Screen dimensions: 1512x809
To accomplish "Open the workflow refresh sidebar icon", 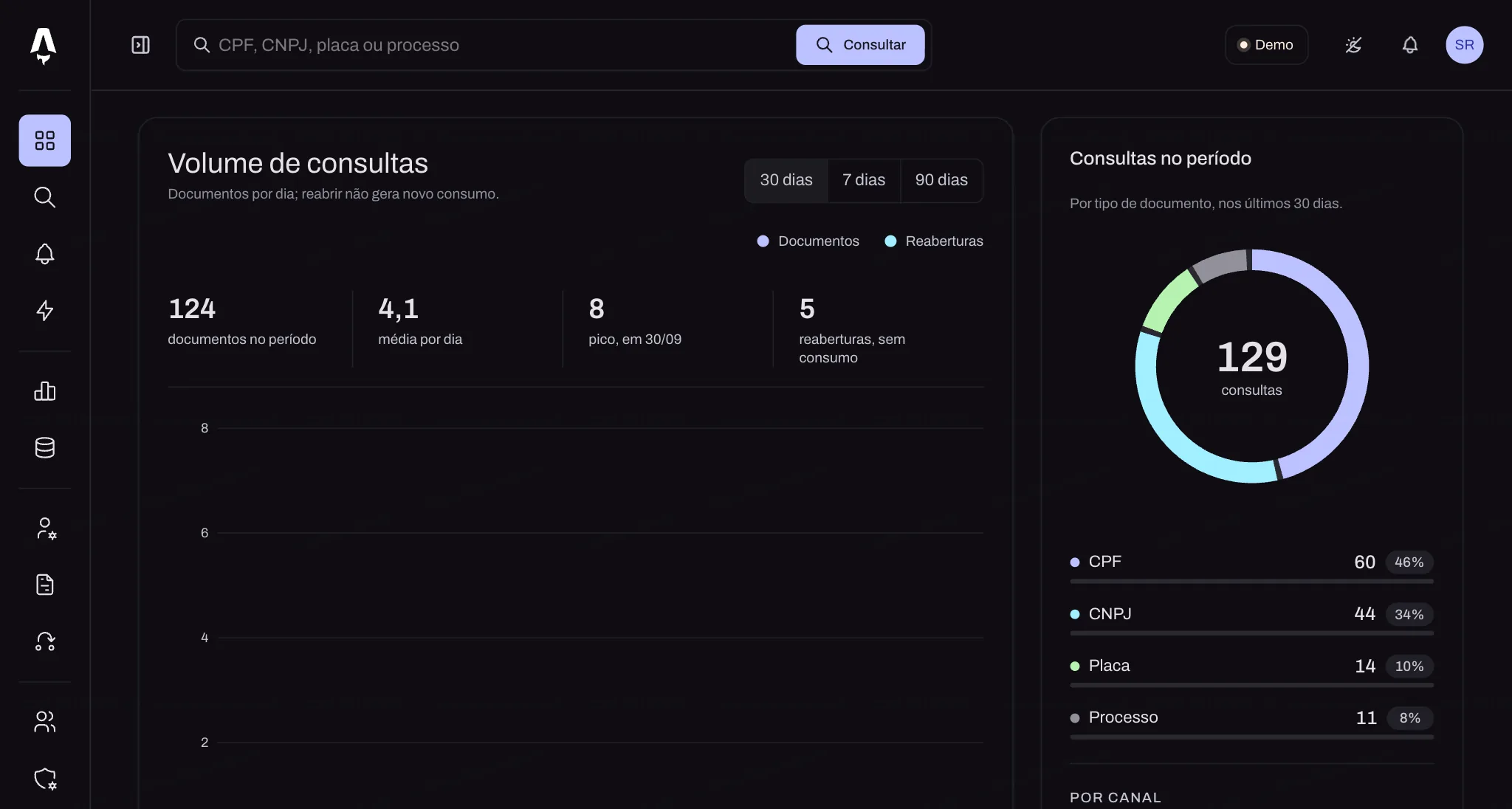I will point(45,641).
